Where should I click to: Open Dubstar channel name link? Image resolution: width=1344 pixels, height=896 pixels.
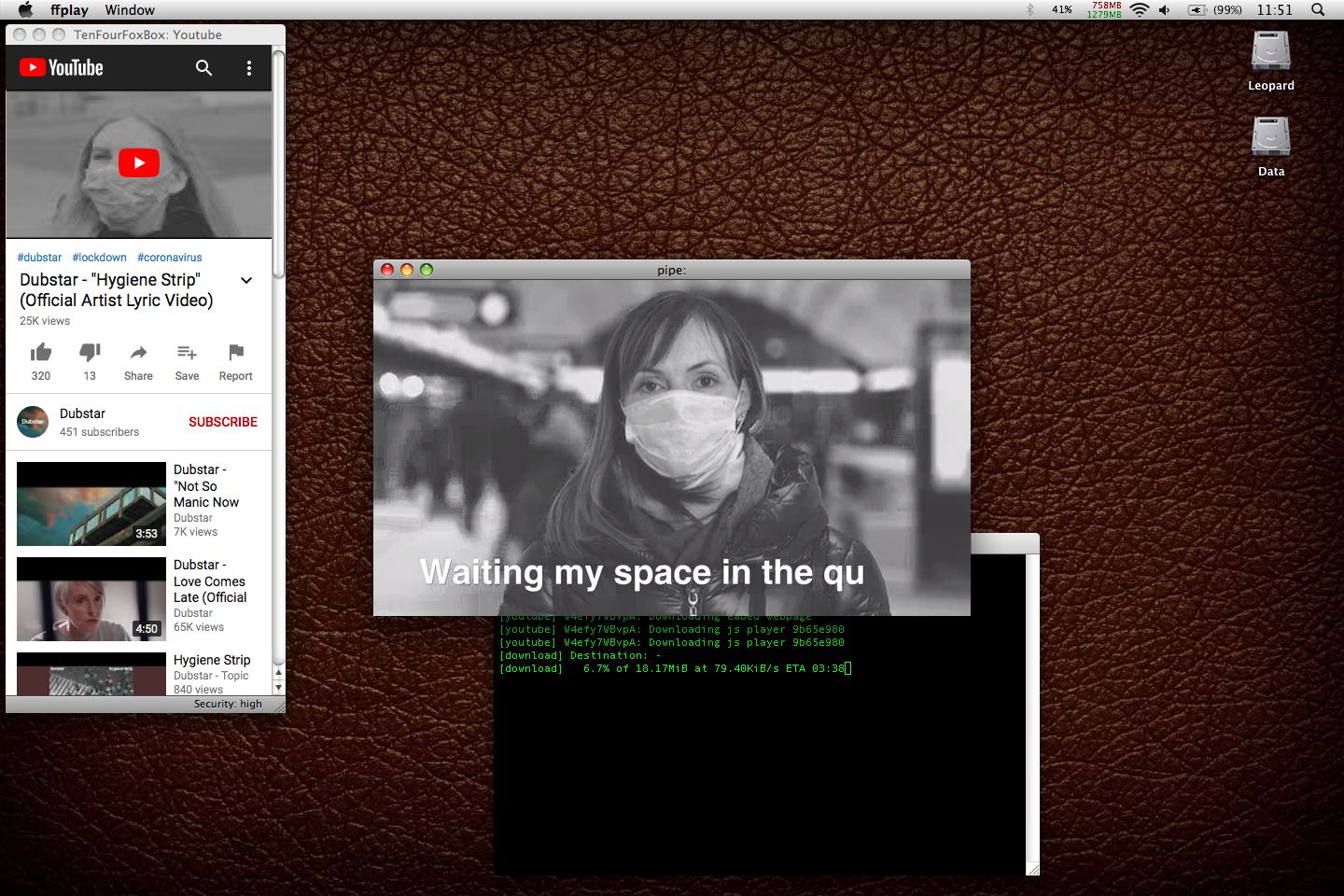tap(82, 413)
